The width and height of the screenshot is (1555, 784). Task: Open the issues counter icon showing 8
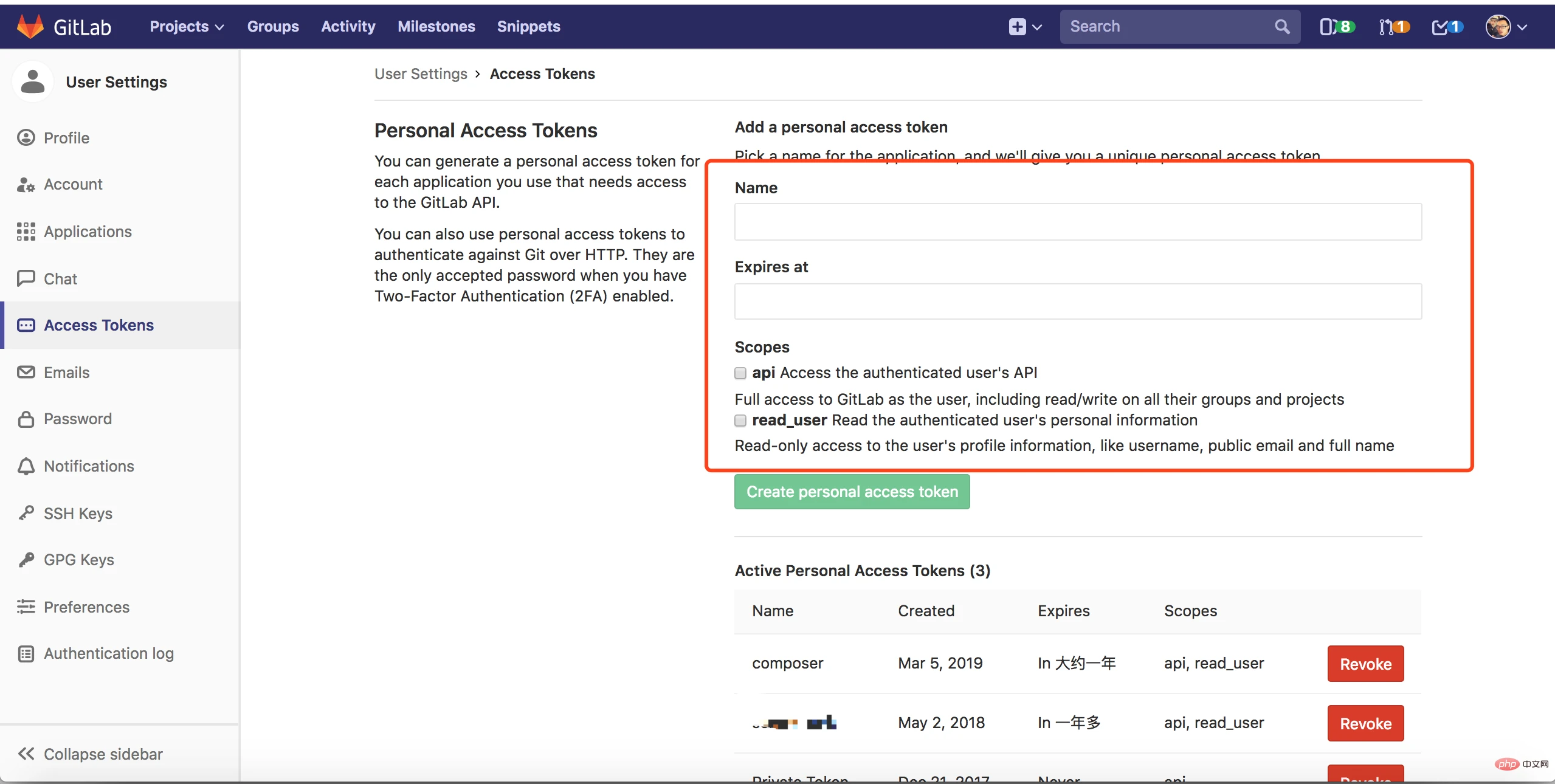[x=1337, y=27]
